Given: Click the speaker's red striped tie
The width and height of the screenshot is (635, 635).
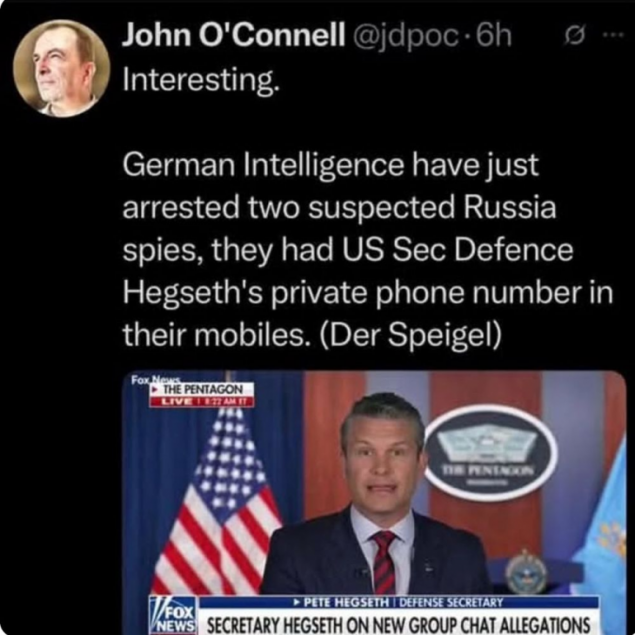Looking at the screenshot, I should 383,560.
